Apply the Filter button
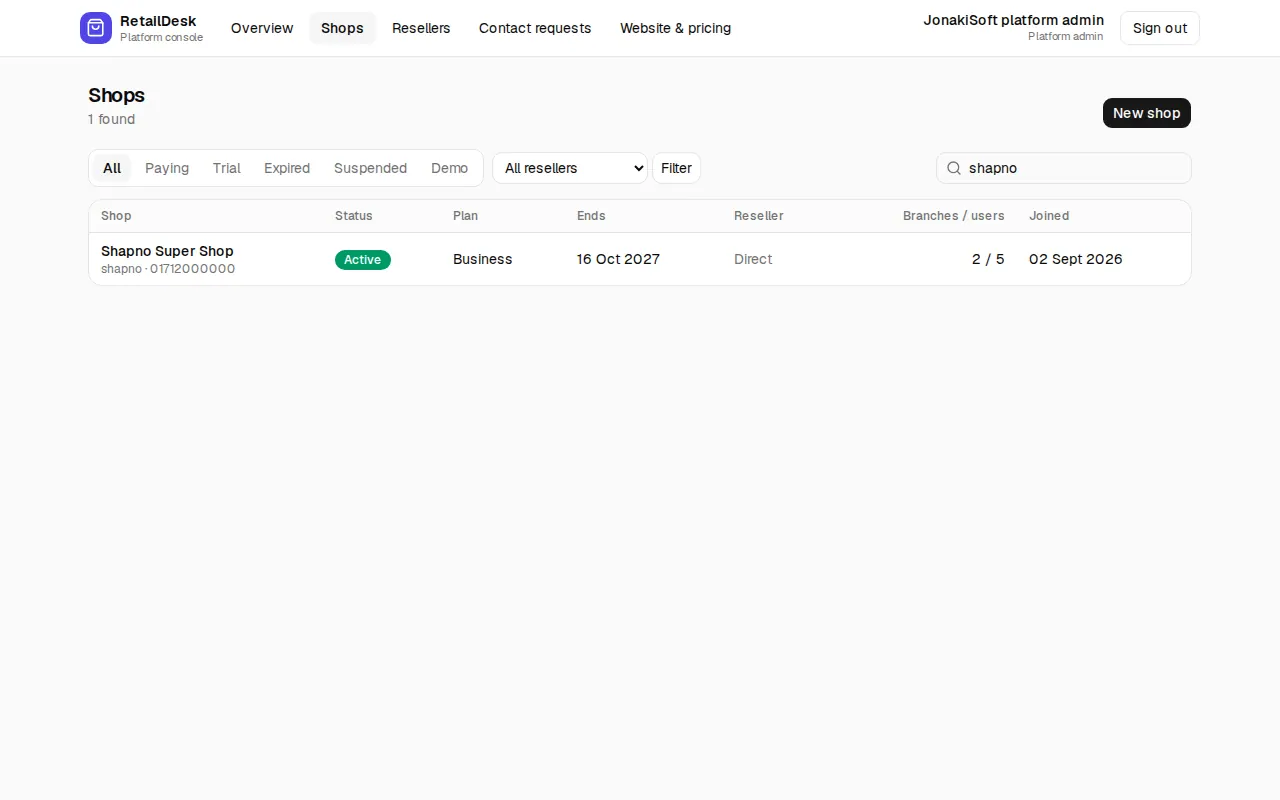This screenshot has width=1280, height=800. pyautogui.click(x=676, y=168)
